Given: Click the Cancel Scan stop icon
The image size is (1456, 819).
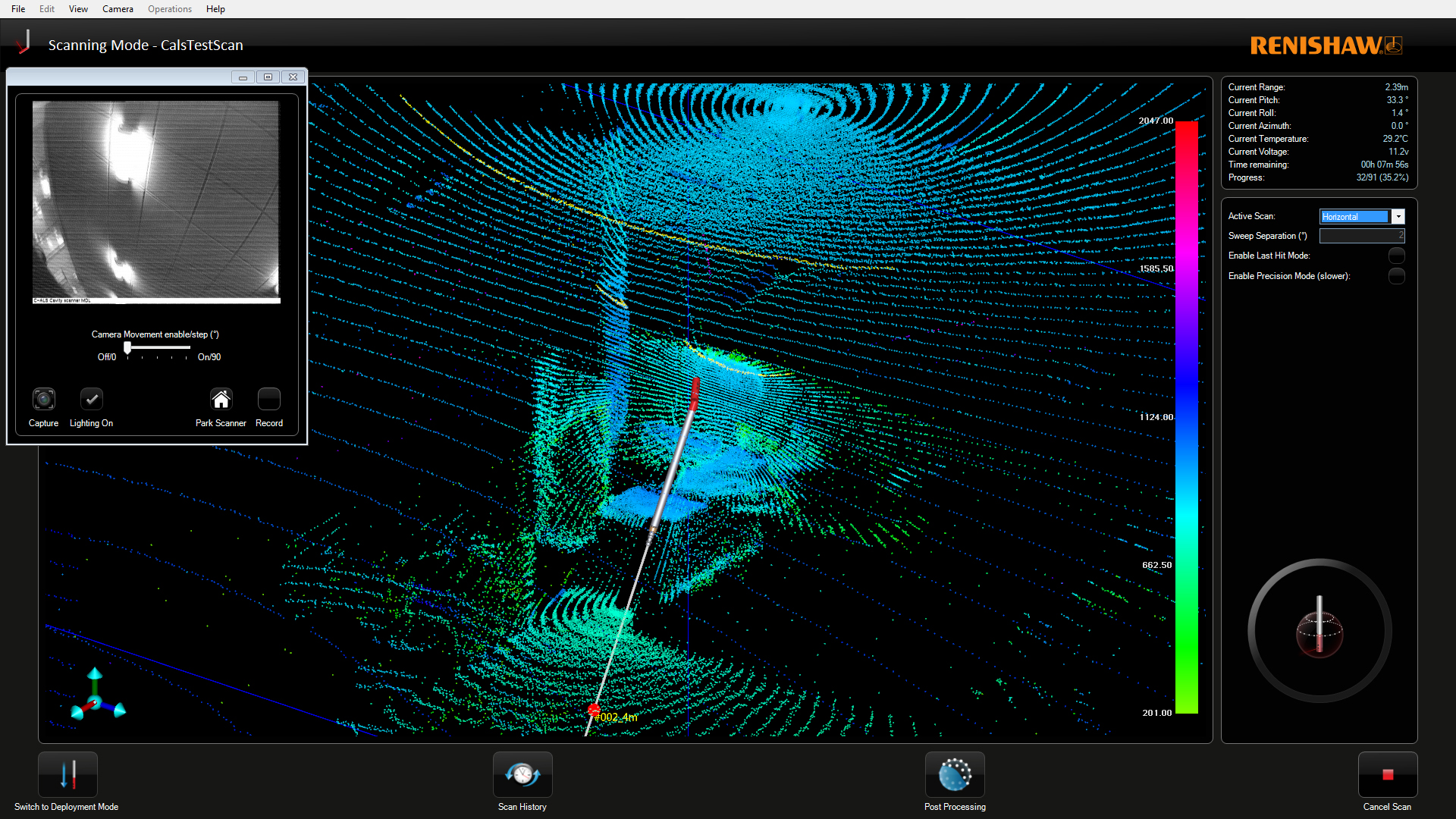Looking at the screenshot, I should click(1387, 775).
